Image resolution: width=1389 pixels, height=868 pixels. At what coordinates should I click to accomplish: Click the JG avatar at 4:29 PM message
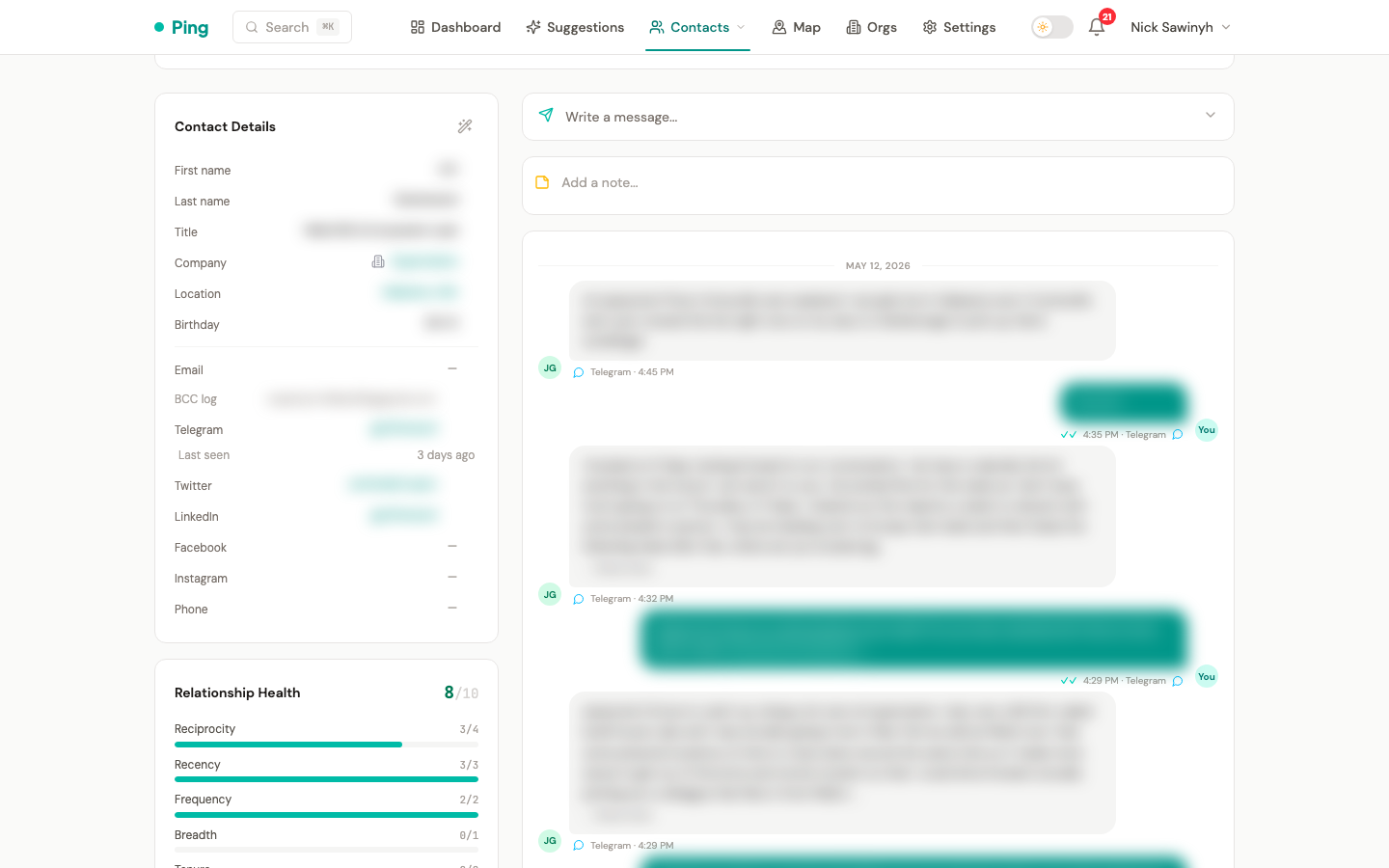(550, 841)
